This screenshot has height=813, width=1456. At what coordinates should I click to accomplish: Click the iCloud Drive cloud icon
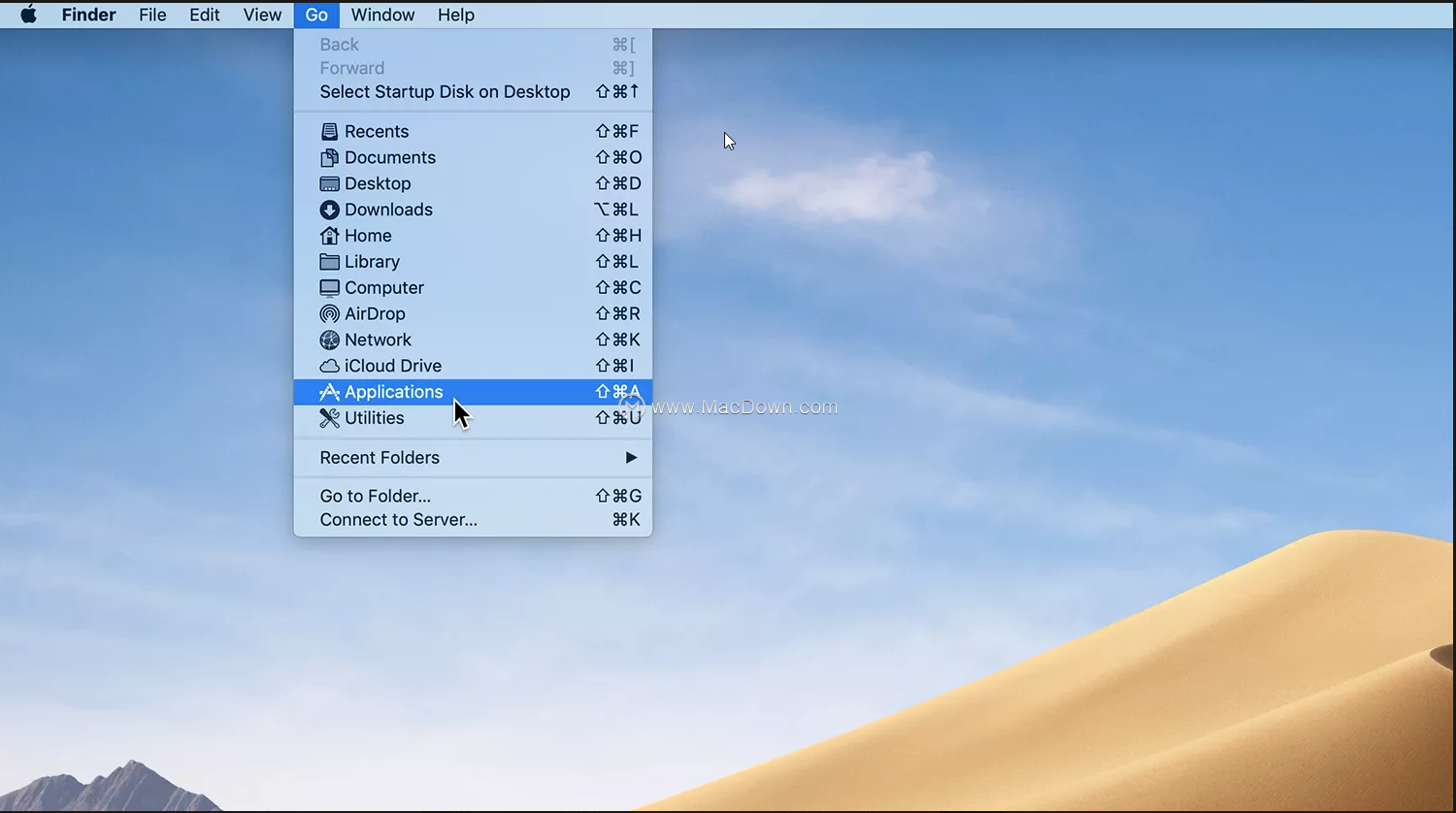coord(330,367)
